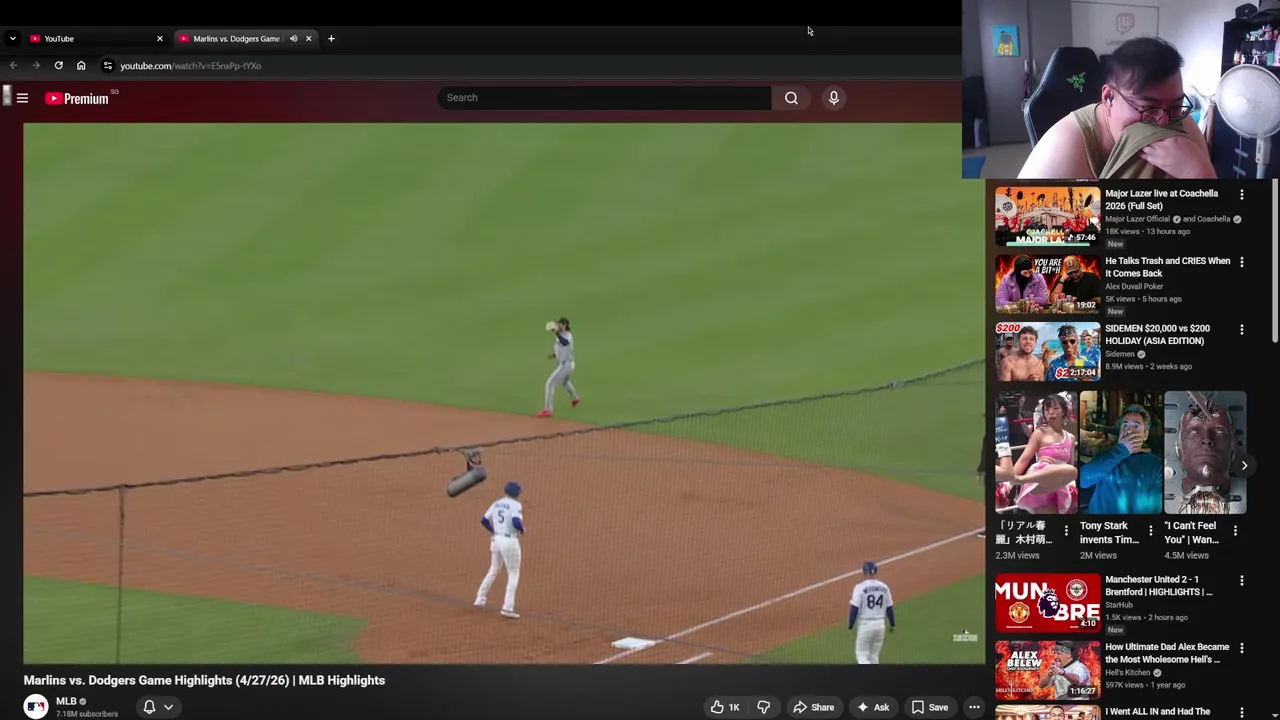Close the first YouTube tab
This screenshot has height=720, width=1280.
[x=159, y=39]
